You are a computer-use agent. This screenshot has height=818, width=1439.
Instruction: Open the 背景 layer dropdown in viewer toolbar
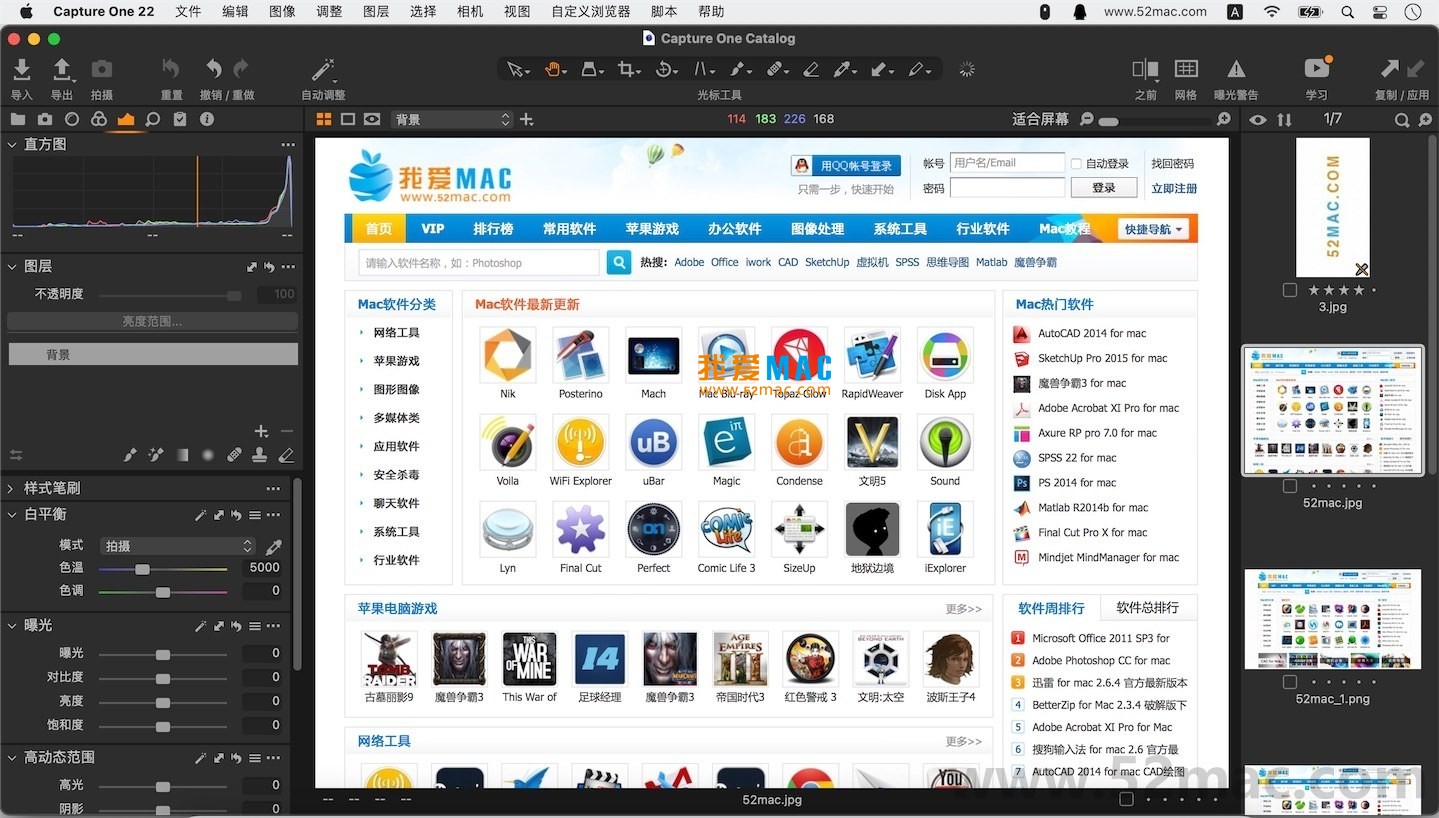click(451, 119)
